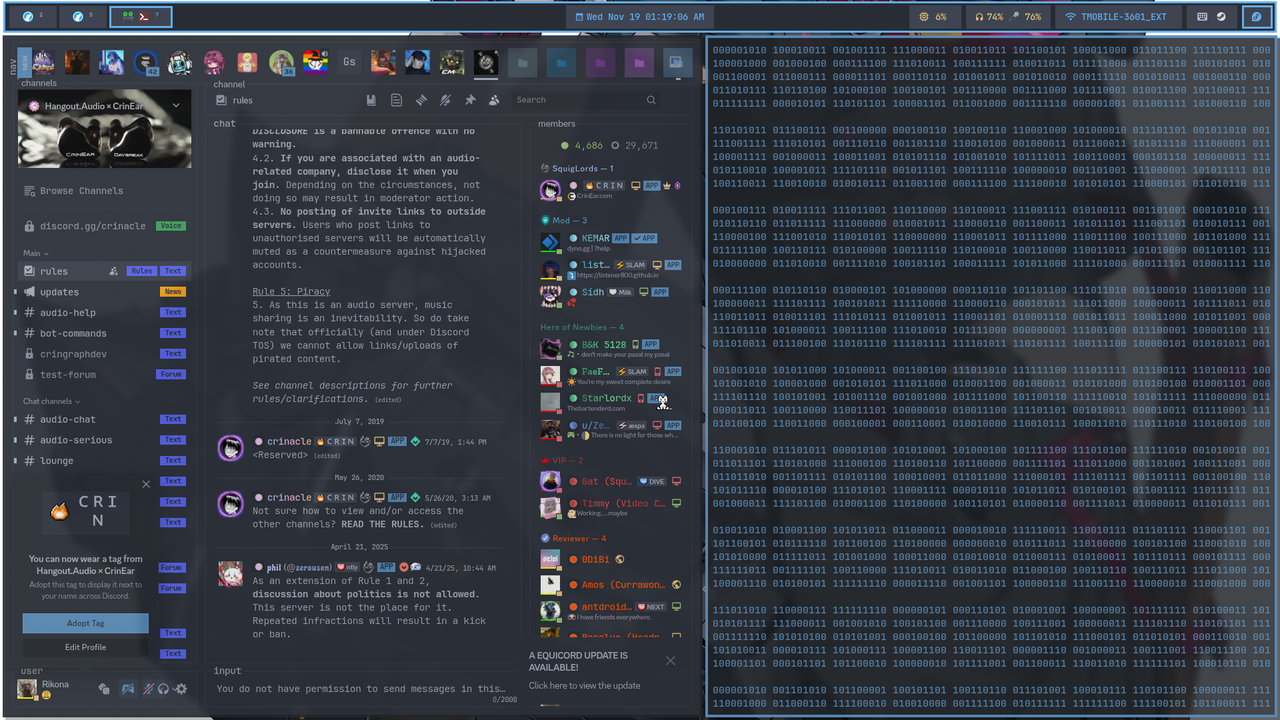Open pinned messages in rules channel
The height and width of the screenshot is (720, 1280).
pyautogui.click(x=470, y=100)
